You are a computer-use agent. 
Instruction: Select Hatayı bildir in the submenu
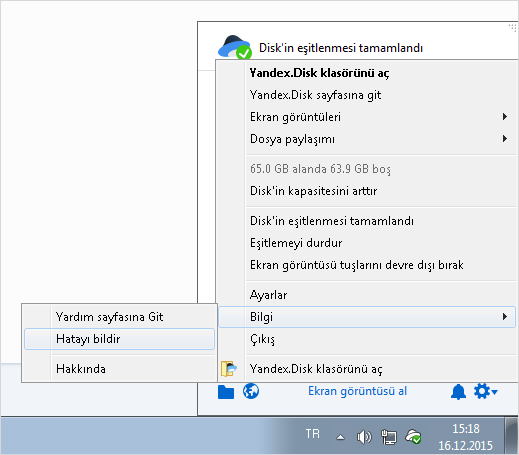(119, 339)
